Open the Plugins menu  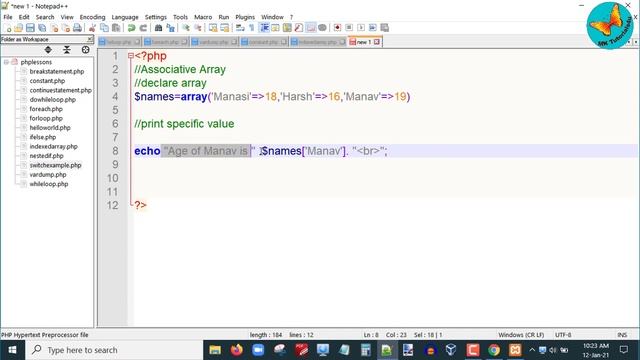click(x=245, y=17)
